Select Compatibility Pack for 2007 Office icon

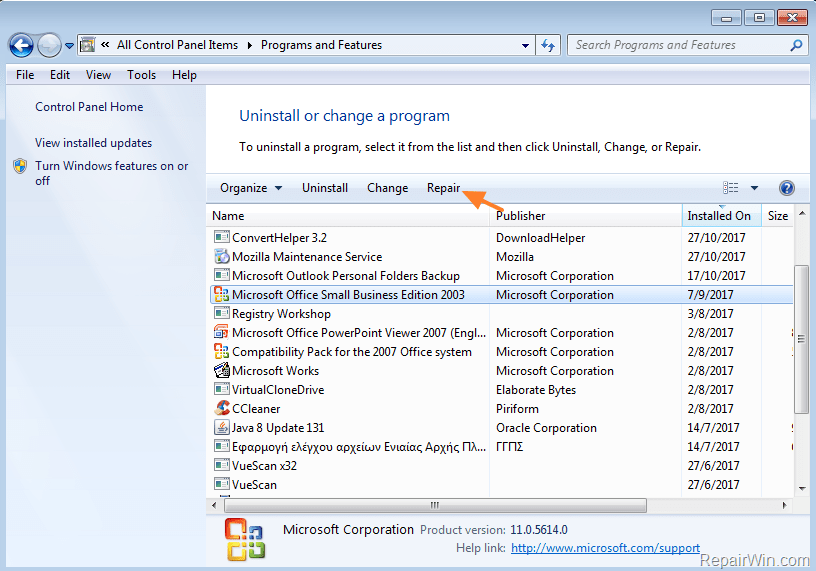(222, 352)
